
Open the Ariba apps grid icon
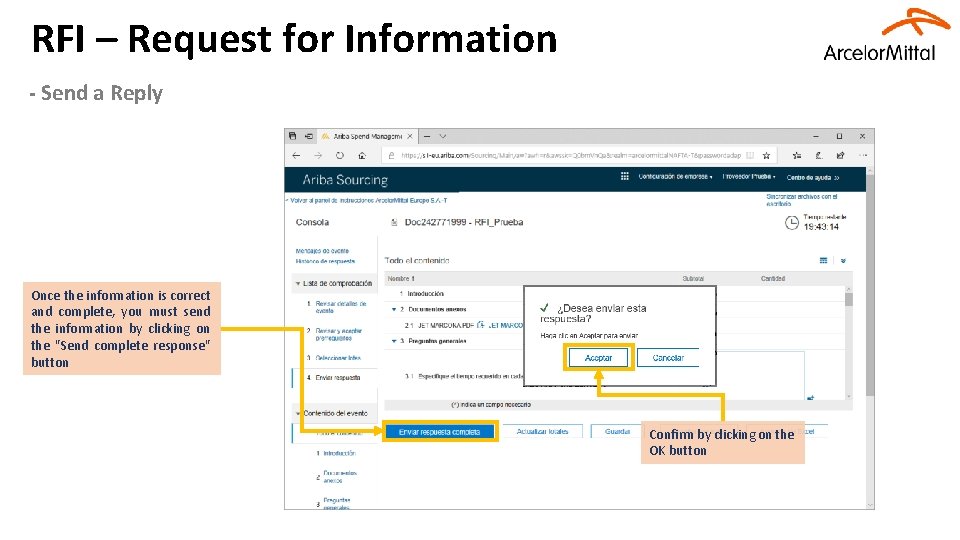[624, 176]
